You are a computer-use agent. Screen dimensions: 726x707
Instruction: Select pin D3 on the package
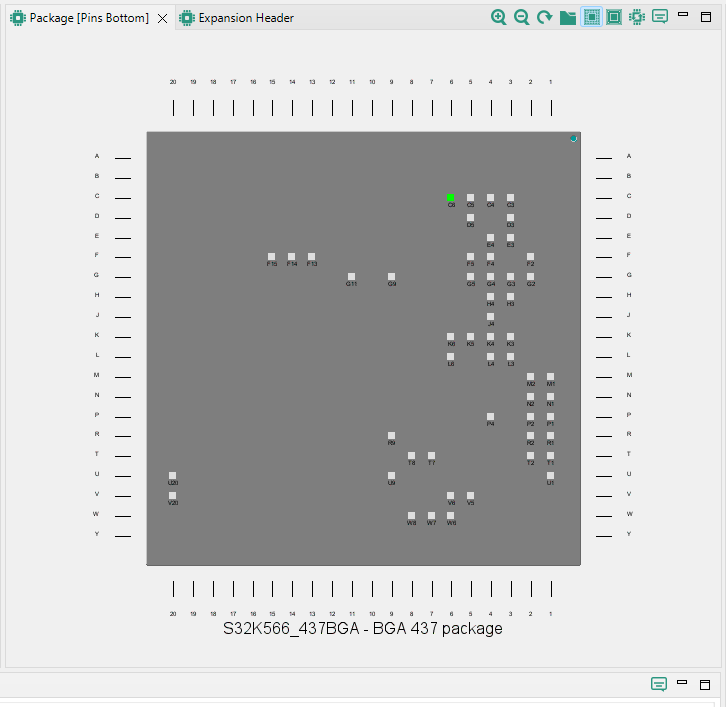click(510, 218)
